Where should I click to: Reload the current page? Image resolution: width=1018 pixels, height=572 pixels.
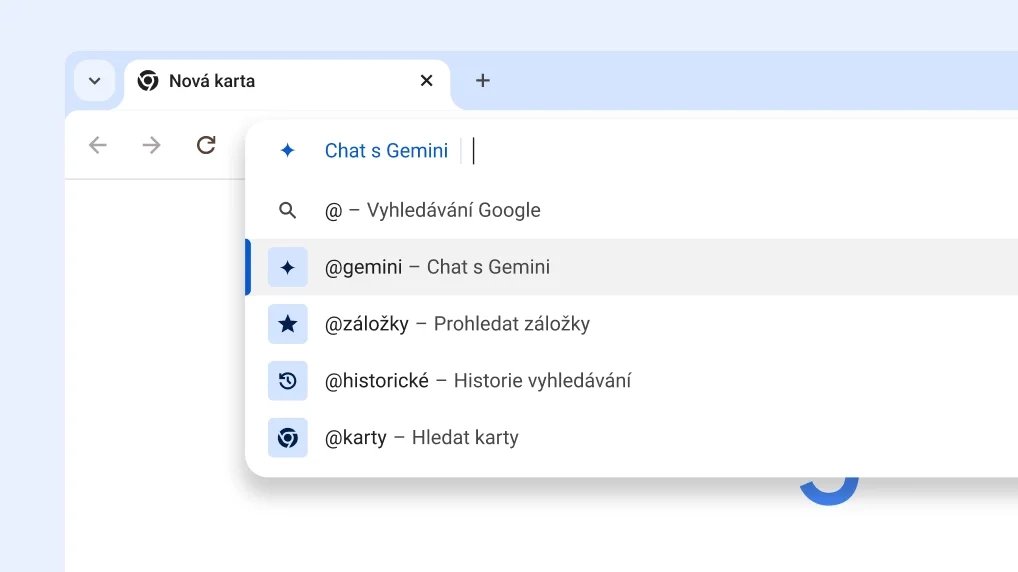pos(206,146)
